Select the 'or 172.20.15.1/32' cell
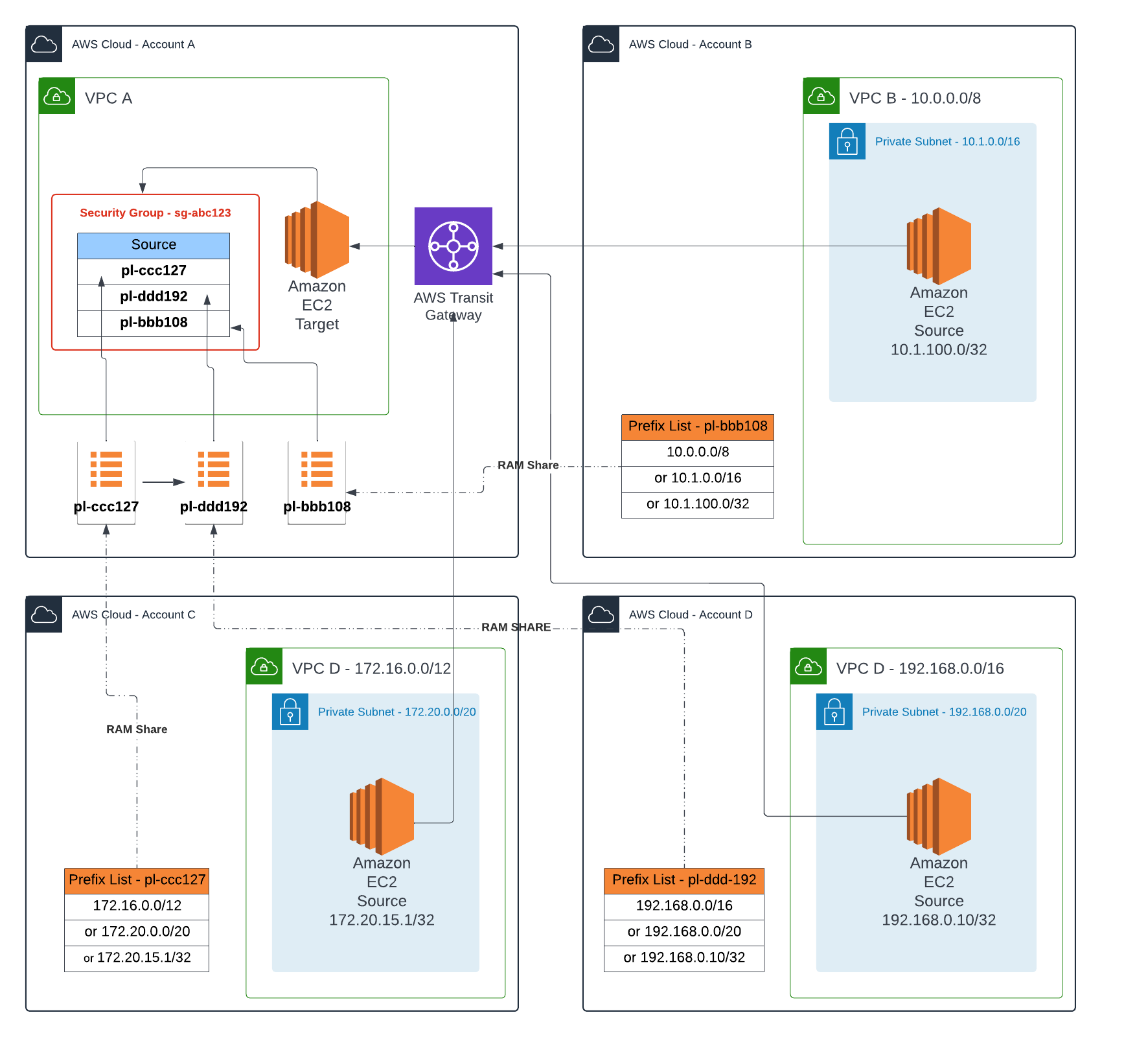1148x1037 pixels. tap(137, 959)
